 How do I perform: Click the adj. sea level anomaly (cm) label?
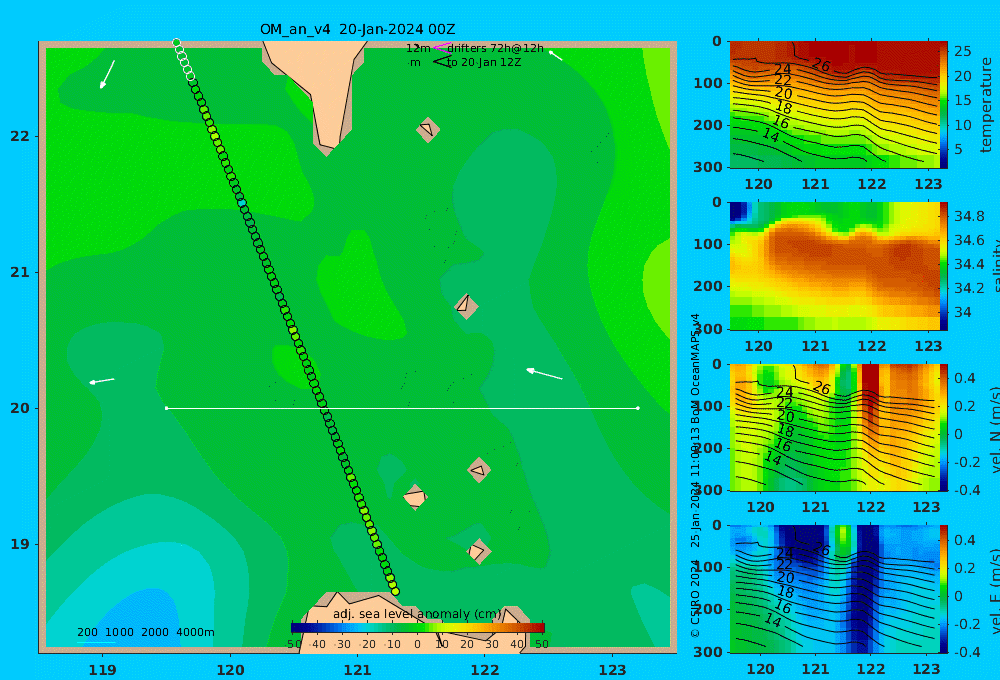point(417,614)
